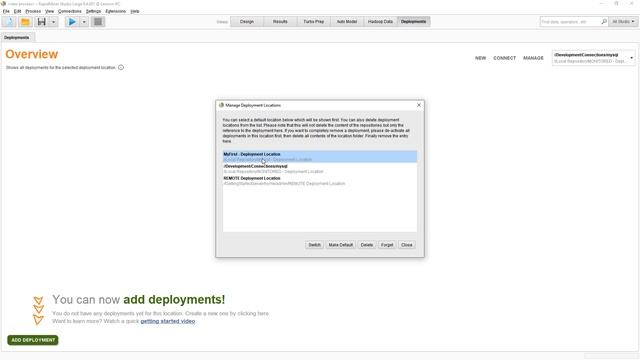640x360 pixels.
Task: Switch to the Design view
Action: 247,22
